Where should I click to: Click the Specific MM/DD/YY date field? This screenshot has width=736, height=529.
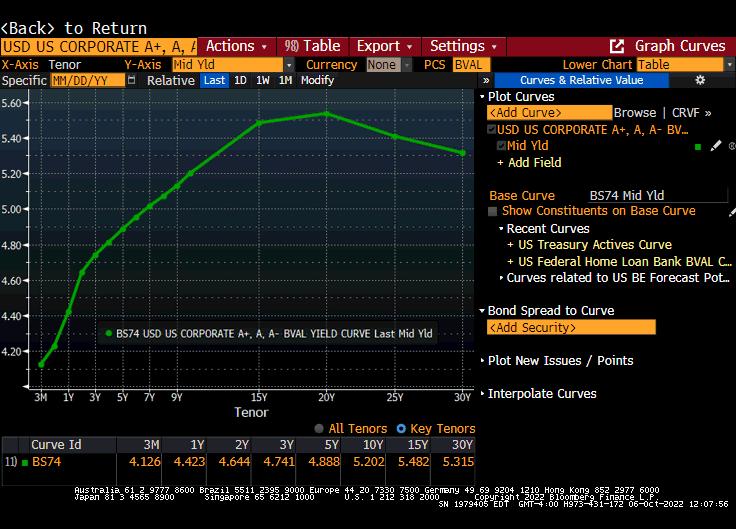(x=87, y=80)
